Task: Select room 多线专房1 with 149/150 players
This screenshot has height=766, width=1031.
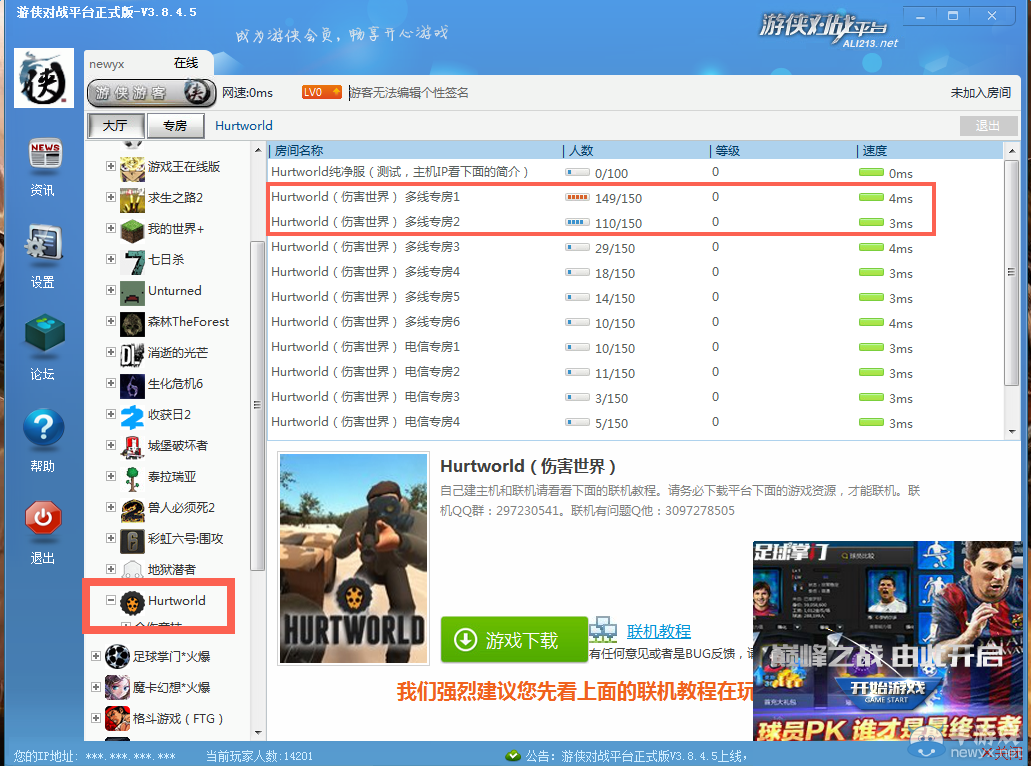Action: [x=635, y=197]
